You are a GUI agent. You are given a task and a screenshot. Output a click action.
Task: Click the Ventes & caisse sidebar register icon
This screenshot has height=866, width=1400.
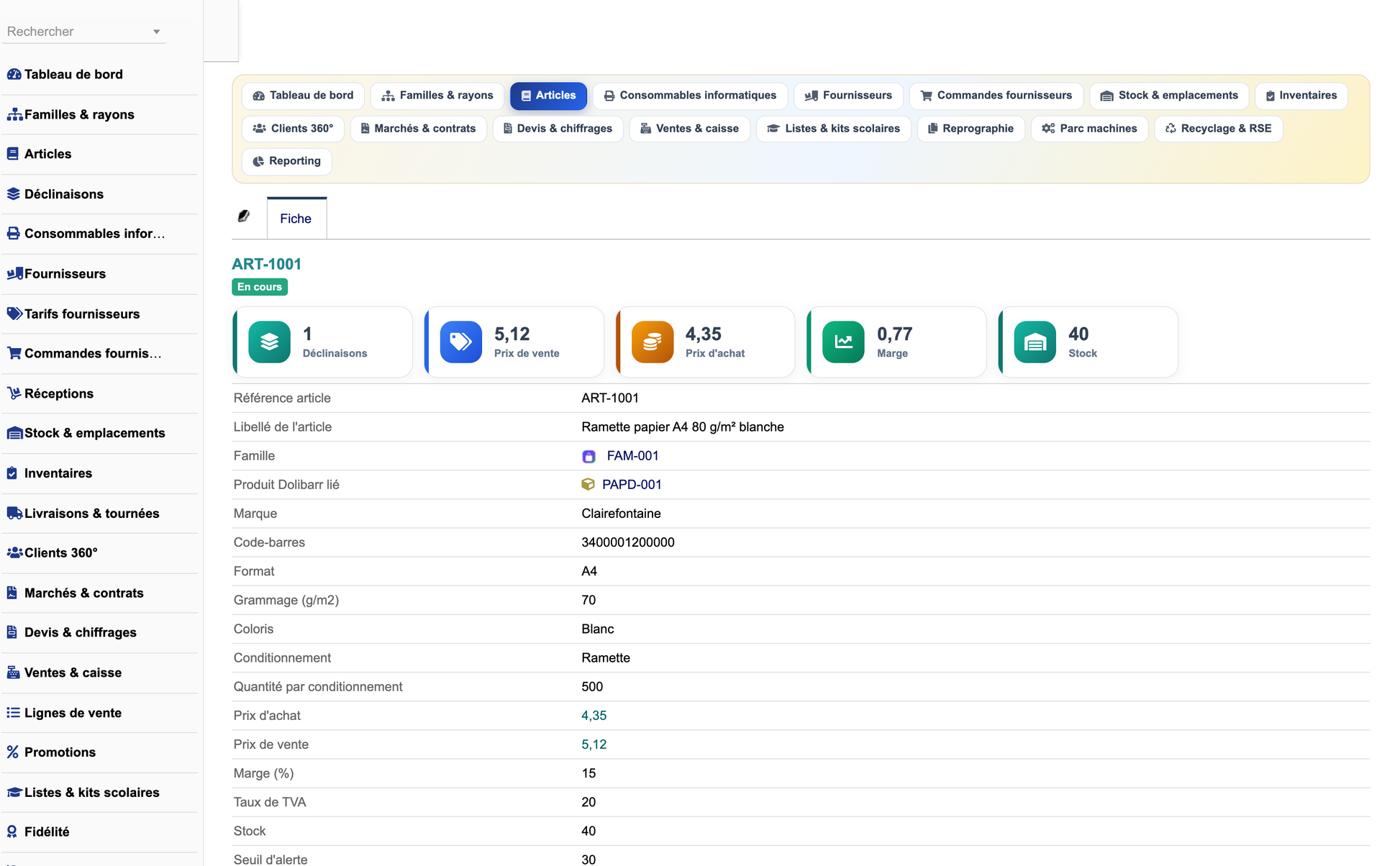13,673
